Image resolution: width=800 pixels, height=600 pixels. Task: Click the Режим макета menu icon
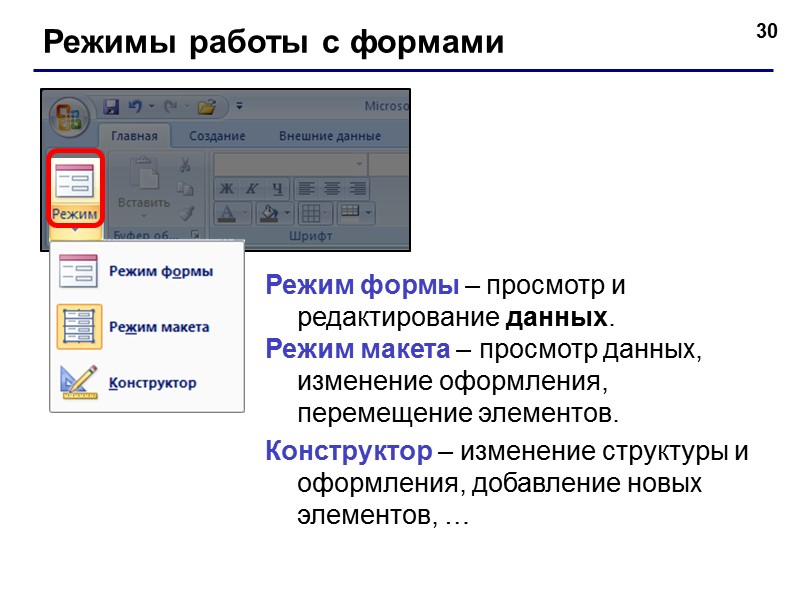pos(79,327)
